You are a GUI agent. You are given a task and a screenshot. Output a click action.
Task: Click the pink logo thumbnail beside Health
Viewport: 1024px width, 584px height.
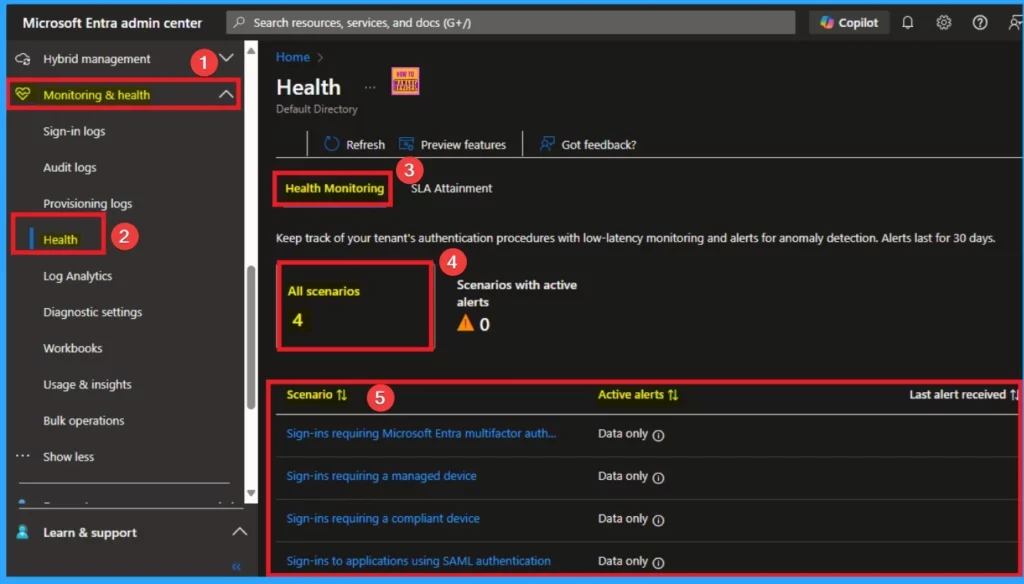[x=405, y=82]
